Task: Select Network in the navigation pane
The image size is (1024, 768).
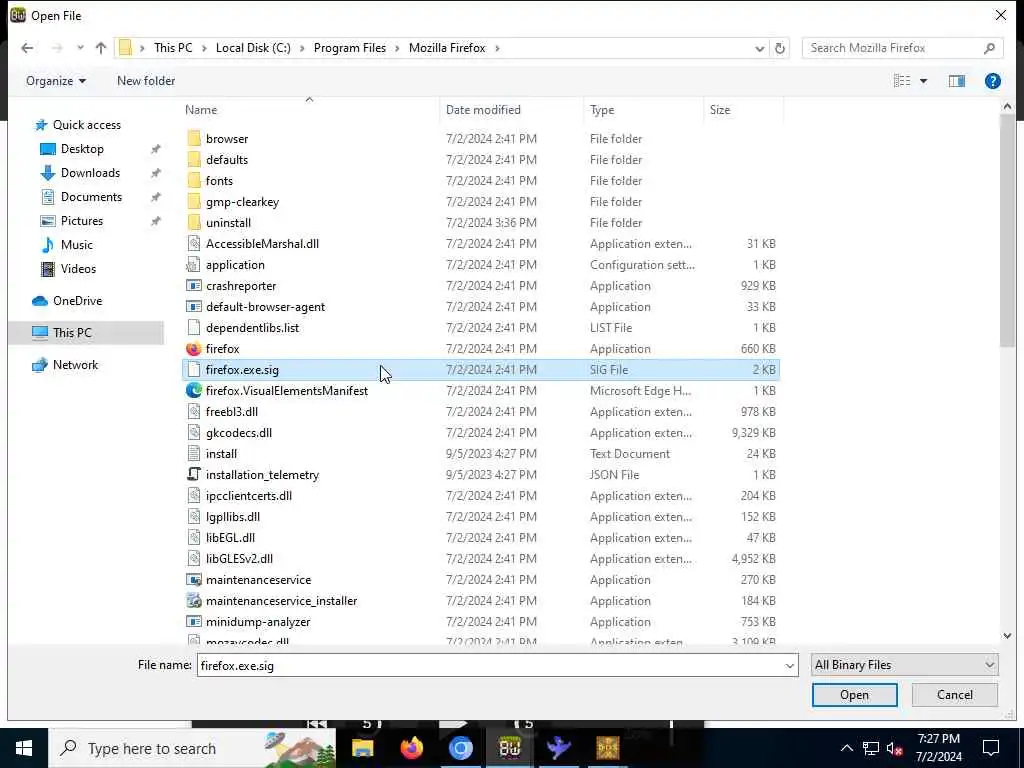Action: coord(75,365)
